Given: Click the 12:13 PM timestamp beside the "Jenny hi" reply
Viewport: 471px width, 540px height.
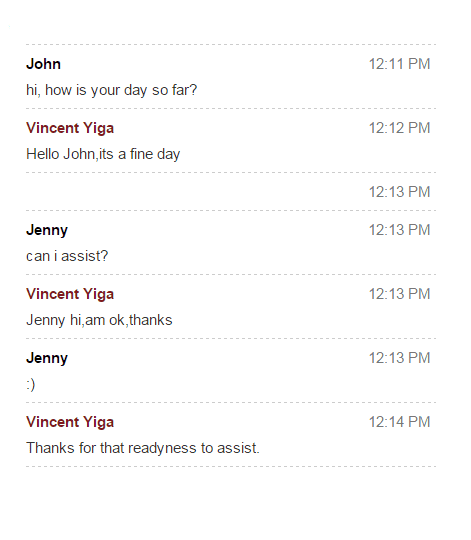Looking at the screenshot, I should pyautogui.click(x=399, y=294).
